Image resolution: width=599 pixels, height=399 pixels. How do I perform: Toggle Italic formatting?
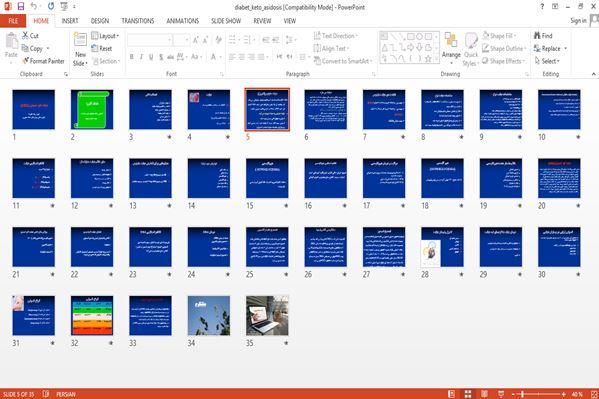pos(141,57)
